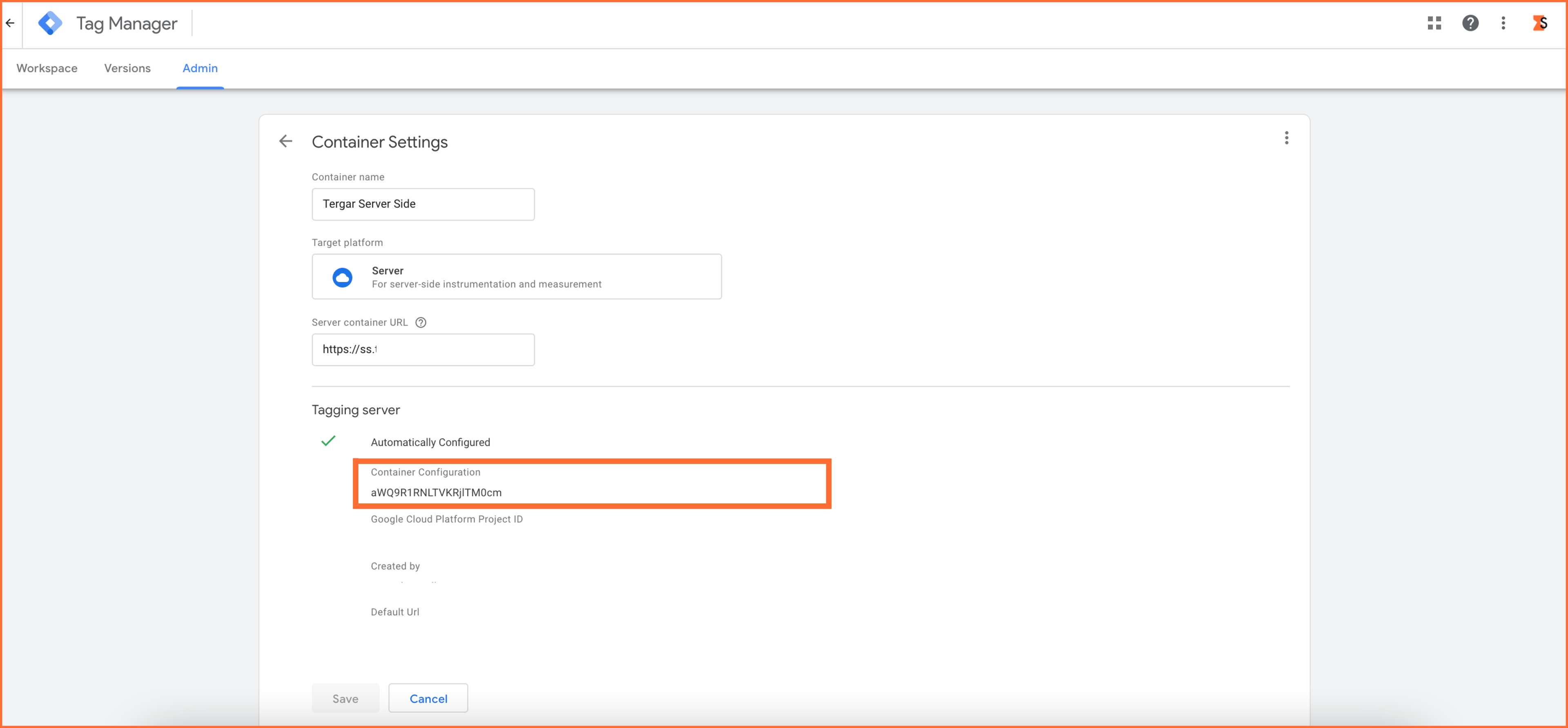Select the Server target platform box
The image size is (1568, 728).
coord(516,277)
